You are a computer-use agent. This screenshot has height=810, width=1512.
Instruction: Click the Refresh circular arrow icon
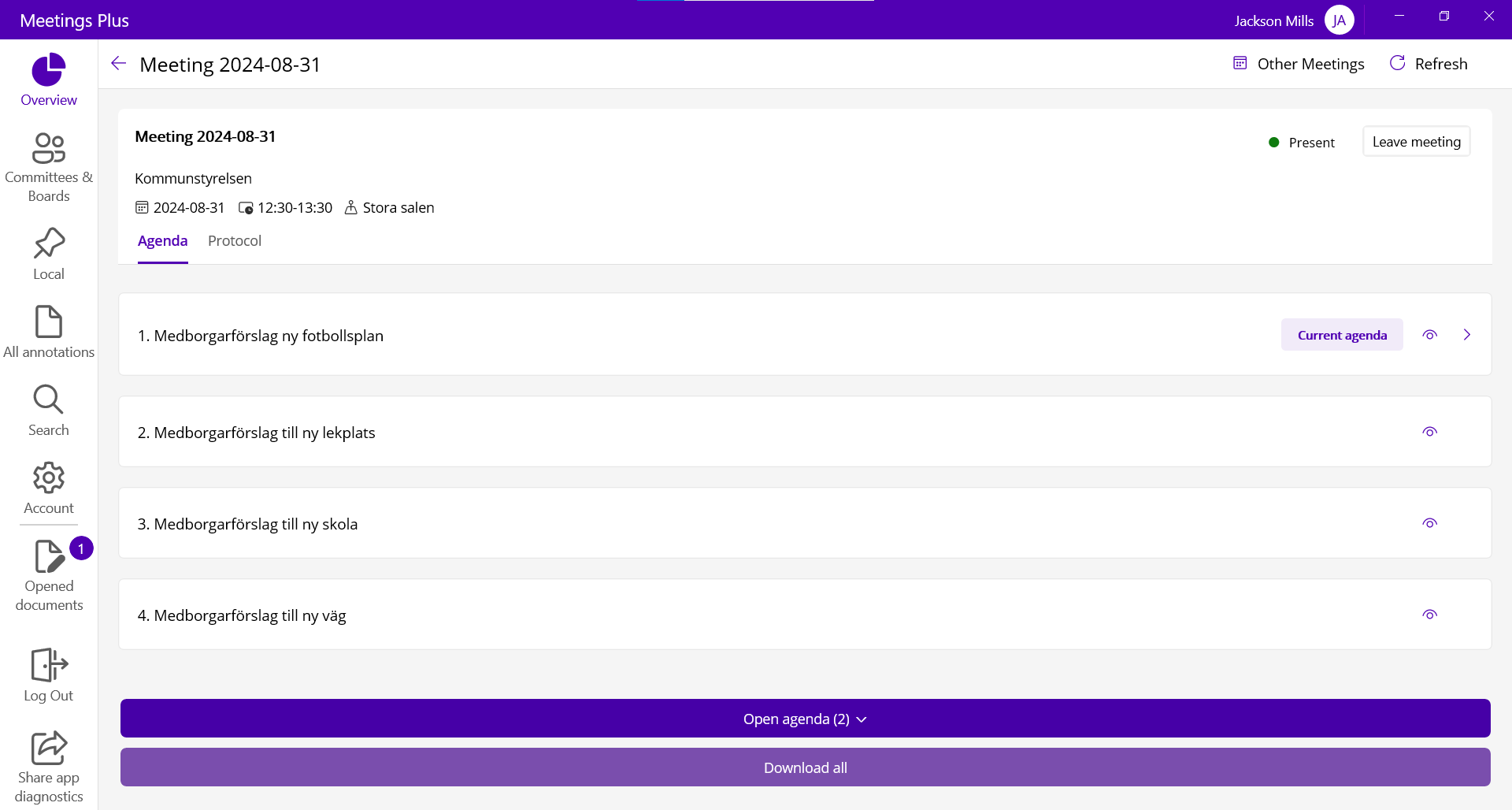(1398, 63)
